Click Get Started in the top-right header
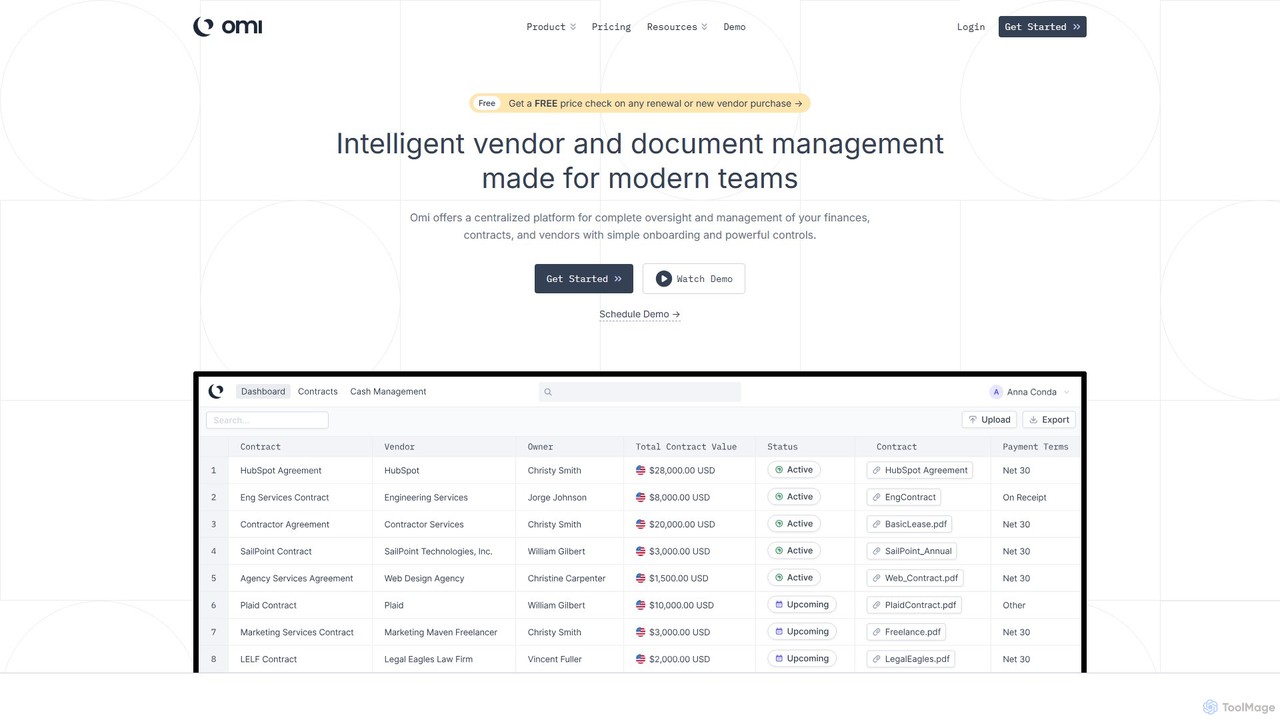 point(1042,27)
